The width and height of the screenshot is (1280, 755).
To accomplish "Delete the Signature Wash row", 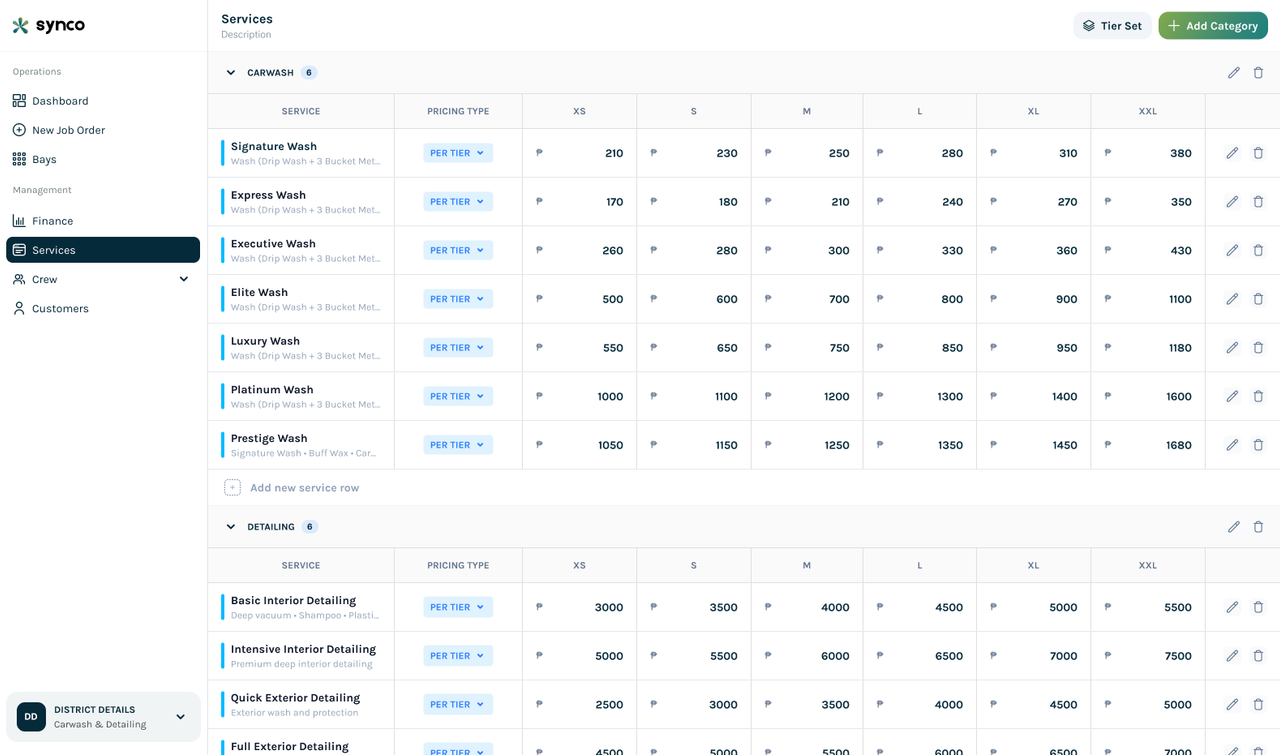I will (1258, 153).
